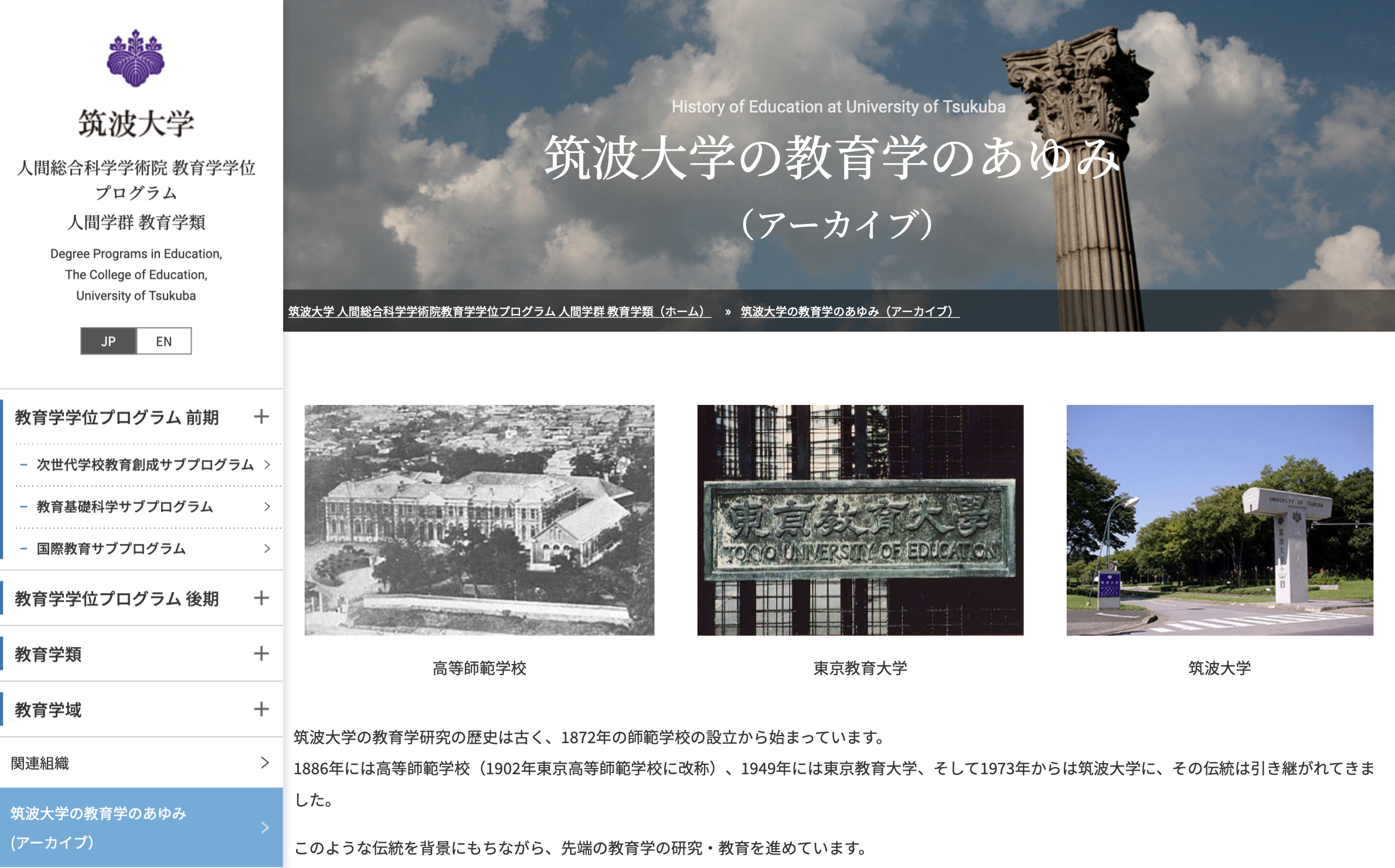Viewport: 1395px width, 868px height.
Task: Click sidebar text Degree Programs in Education,
Action: click(136, 254)
